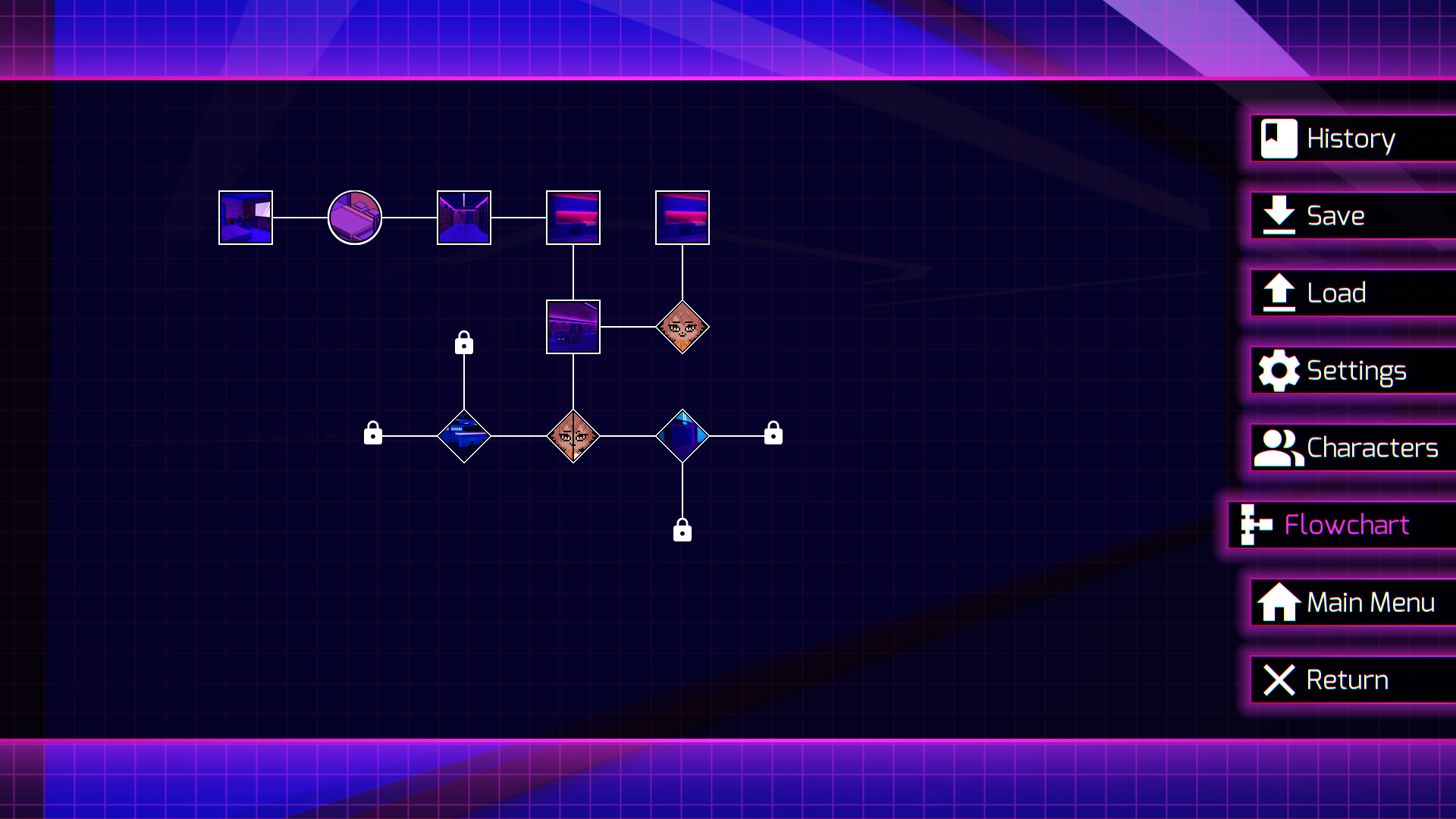Go to Main Menu
The width and height of the screenshot is (1456, 819).
pos(1354,603)
